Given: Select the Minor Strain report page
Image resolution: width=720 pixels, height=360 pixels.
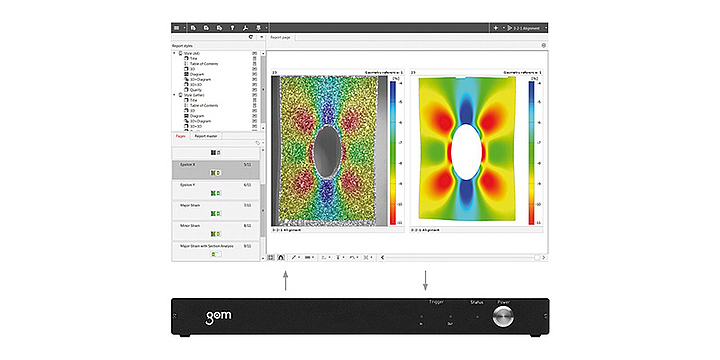Looking at the screenshot, I should point(216,230).
